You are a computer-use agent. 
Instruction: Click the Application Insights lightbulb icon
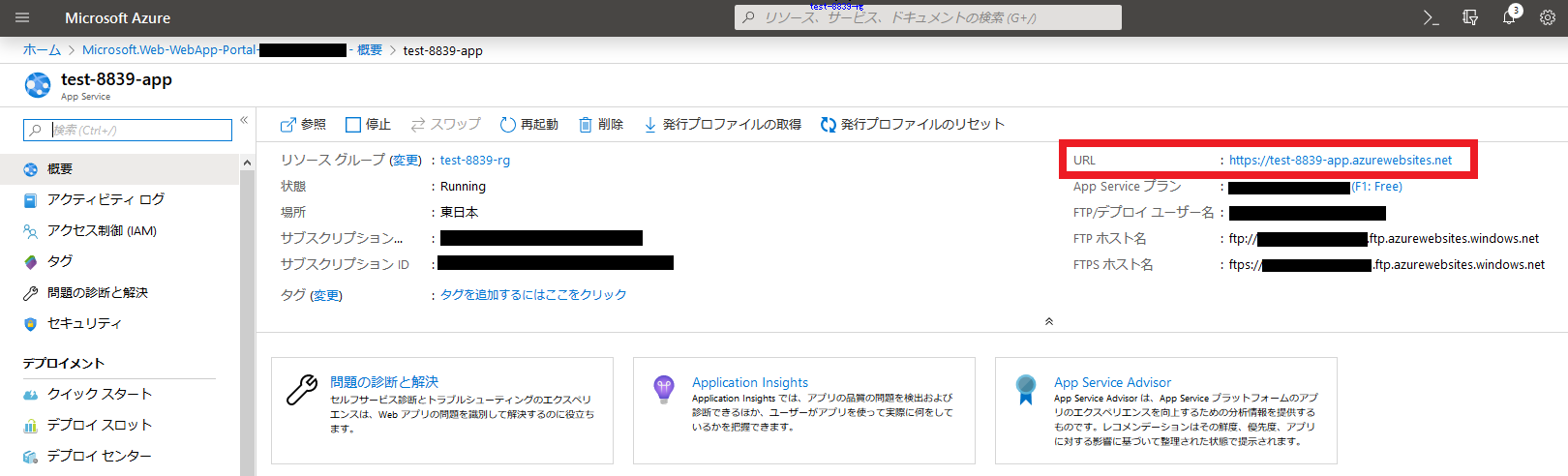click(x=664, y=389)
